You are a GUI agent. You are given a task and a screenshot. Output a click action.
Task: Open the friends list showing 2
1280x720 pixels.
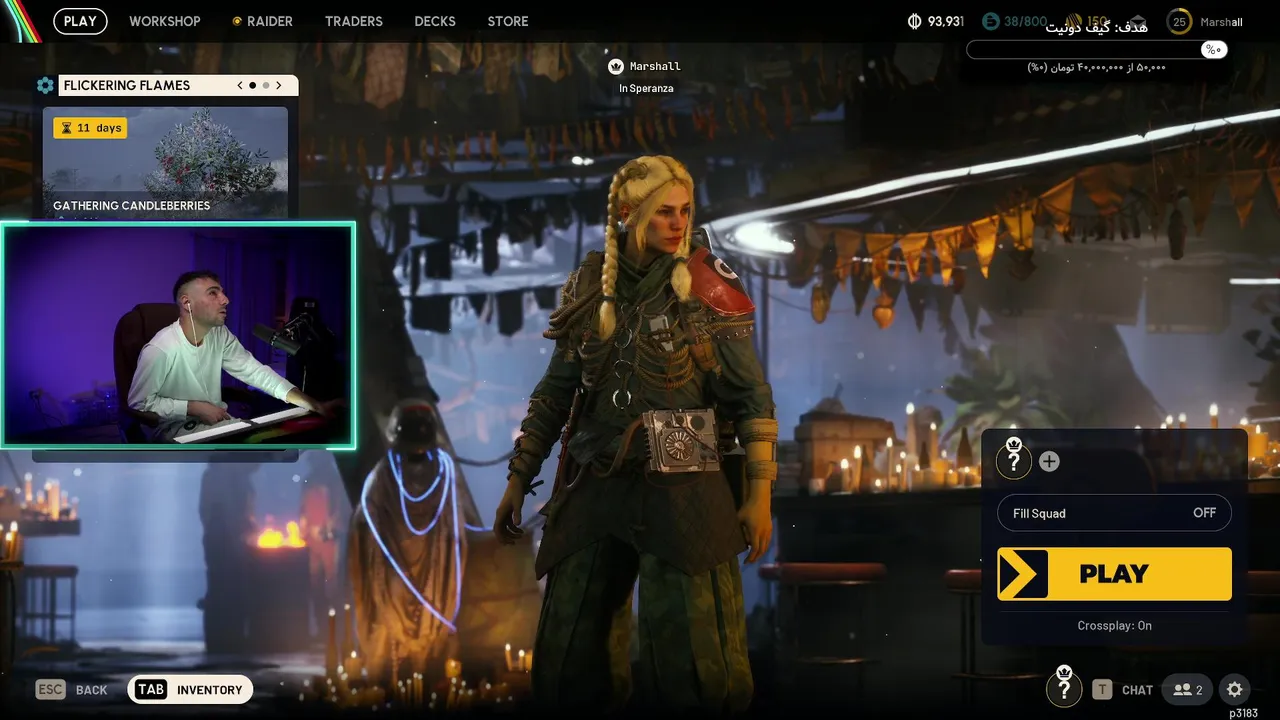coord(1187,689)
